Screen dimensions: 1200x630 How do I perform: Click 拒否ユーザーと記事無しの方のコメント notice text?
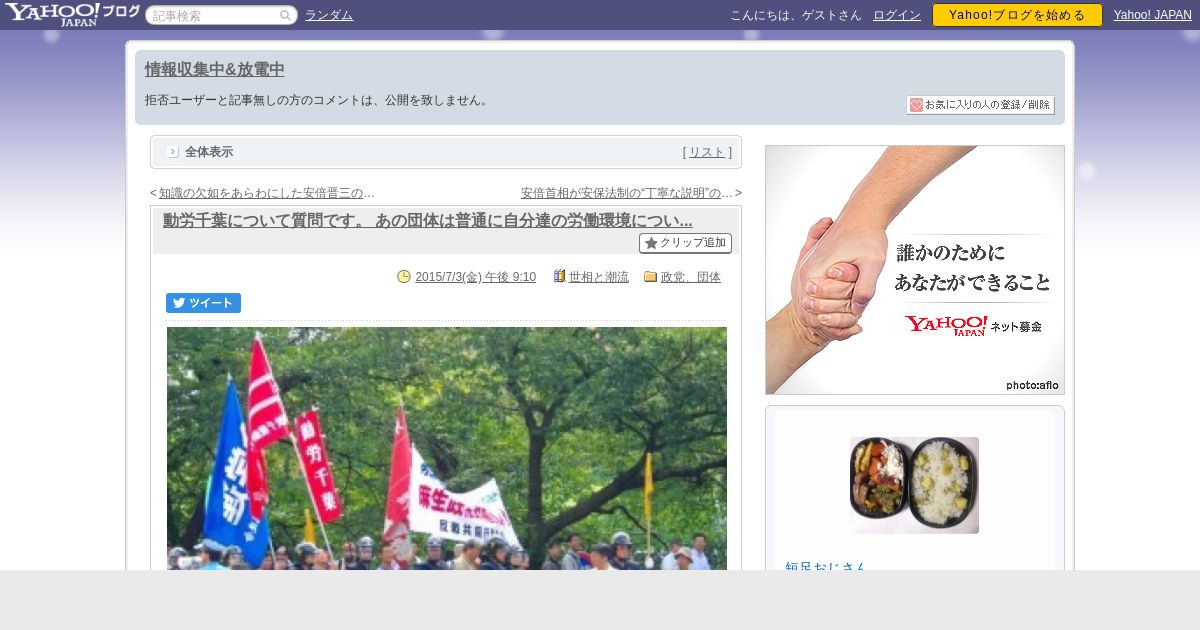(x=319, y=100)
